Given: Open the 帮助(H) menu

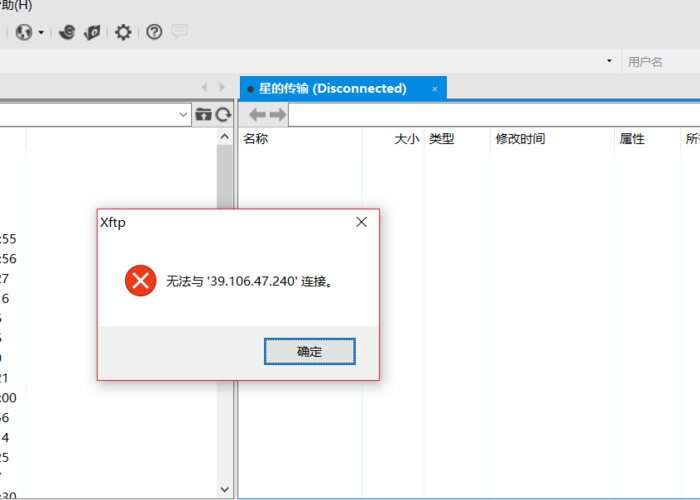Looking at the screenshot, I should pos(16,5).
